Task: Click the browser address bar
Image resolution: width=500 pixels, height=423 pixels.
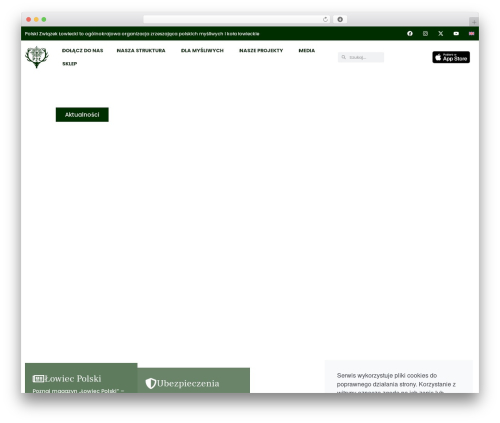Action: pos(237,19)
